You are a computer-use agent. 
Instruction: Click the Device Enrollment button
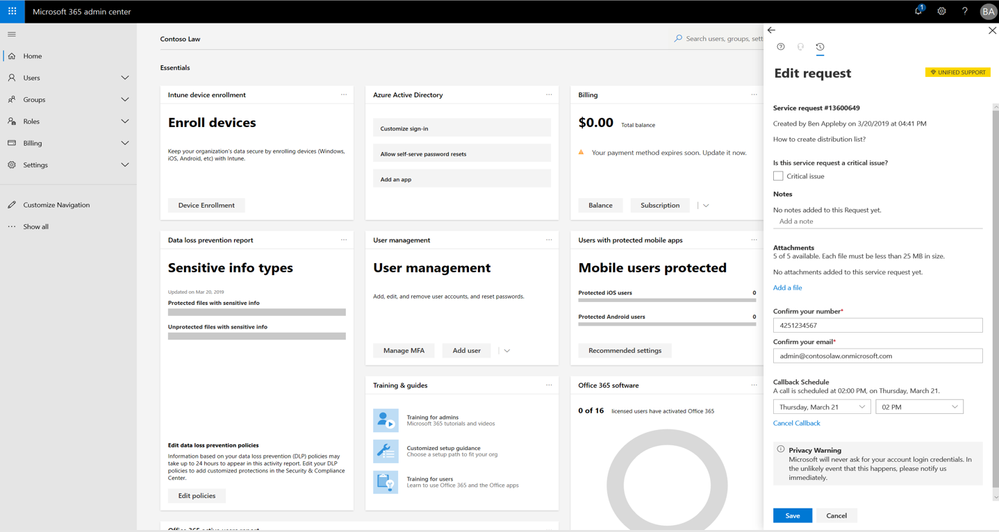click(206, 205)
